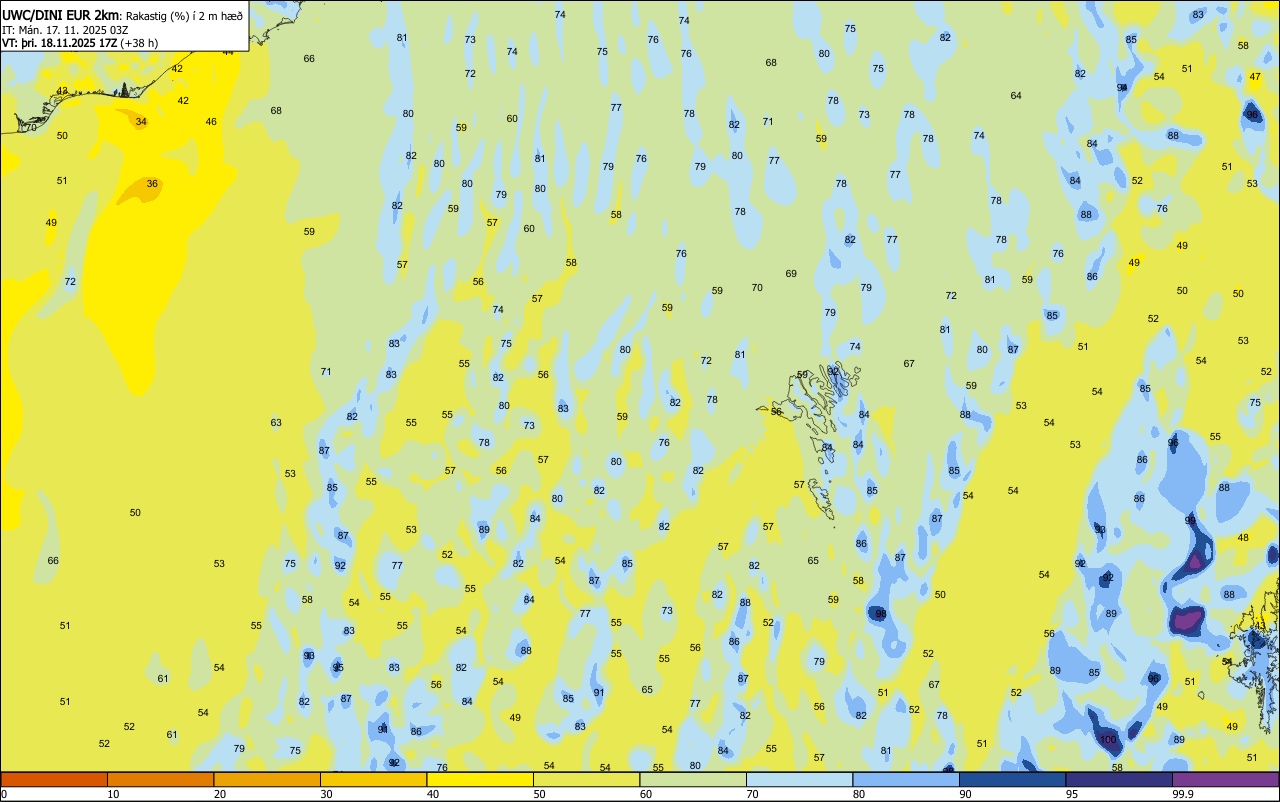Click the 70–80 light blue legend swatch
1280x802 pixels.
coord(799,779)
